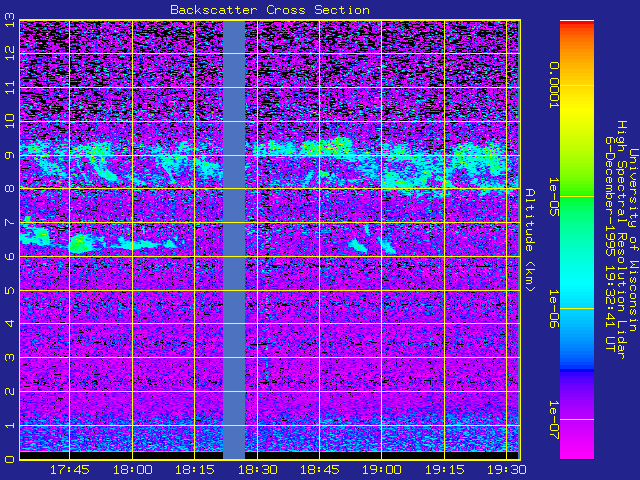Click altitude label 0 on the y-axis
The width and height of the screenshot is (640, 480).
point(9,459)
